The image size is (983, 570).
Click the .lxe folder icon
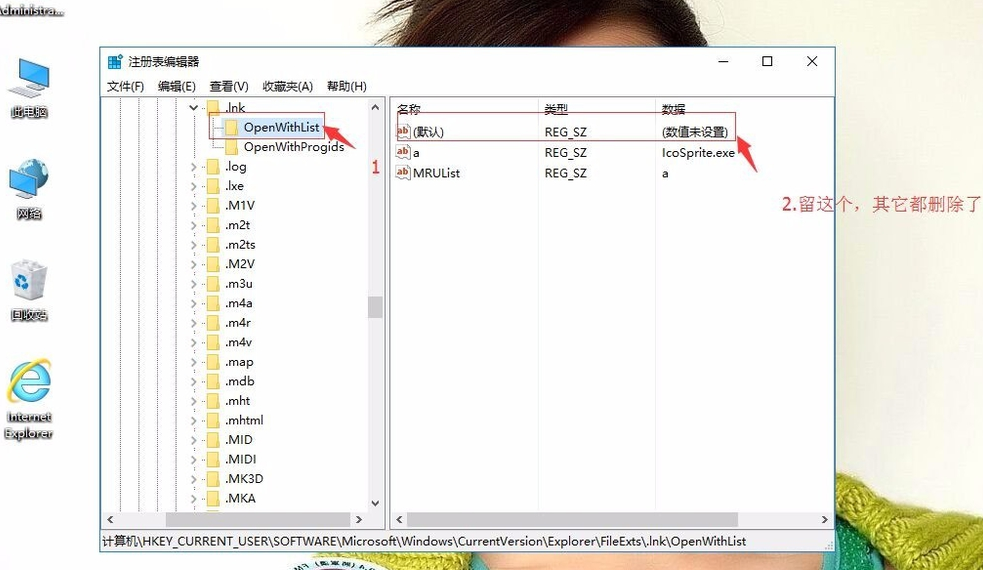pos(213,186)
